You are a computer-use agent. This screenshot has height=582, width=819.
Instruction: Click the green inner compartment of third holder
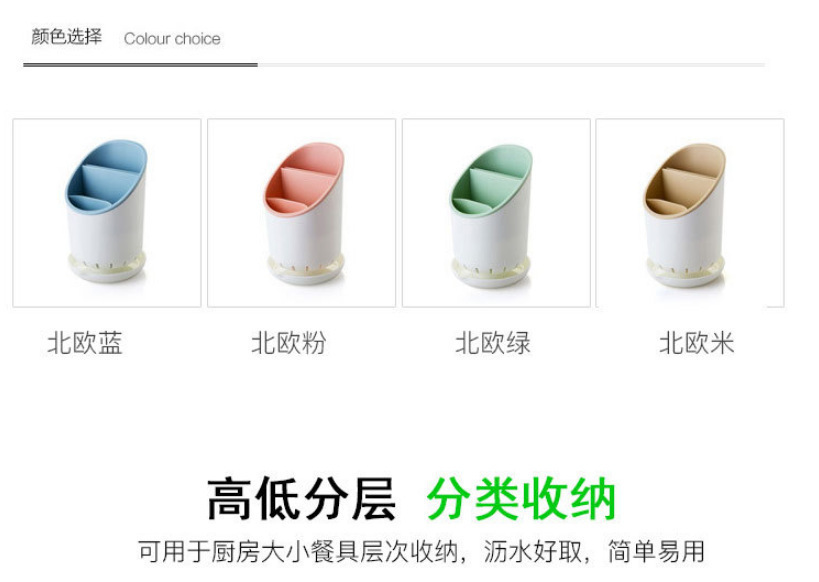(491, 179)
